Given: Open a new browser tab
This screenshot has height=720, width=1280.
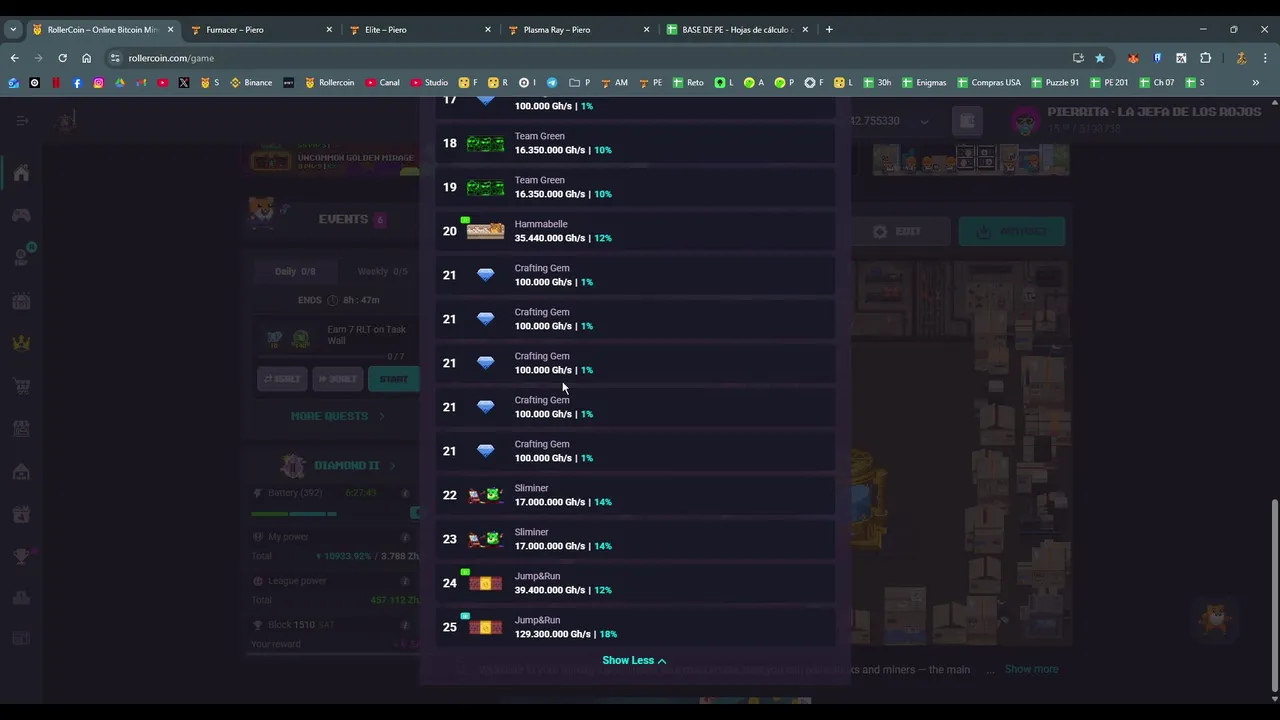Looking at the screenshot, I should click(829, 30).
